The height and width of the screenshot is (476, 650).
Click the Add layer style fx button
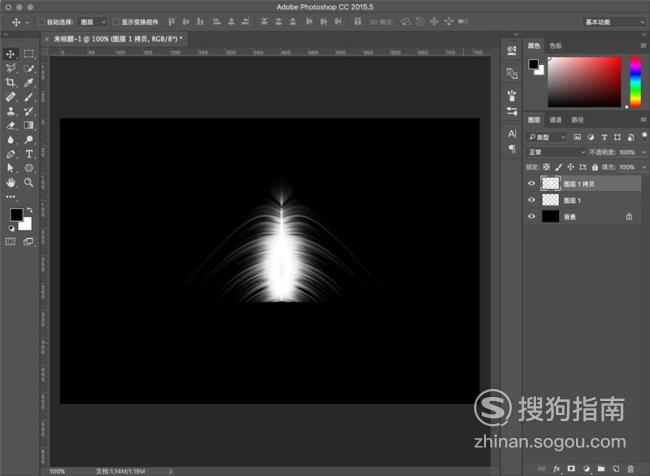(556, 469)
